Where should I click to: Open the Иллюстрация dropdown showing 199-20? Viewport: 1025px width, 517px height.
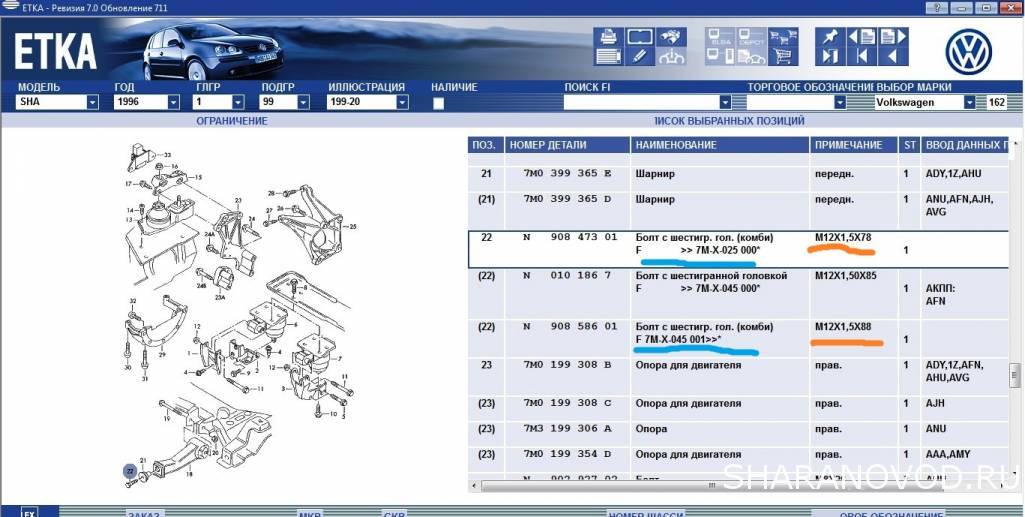(x=401, y=102)
